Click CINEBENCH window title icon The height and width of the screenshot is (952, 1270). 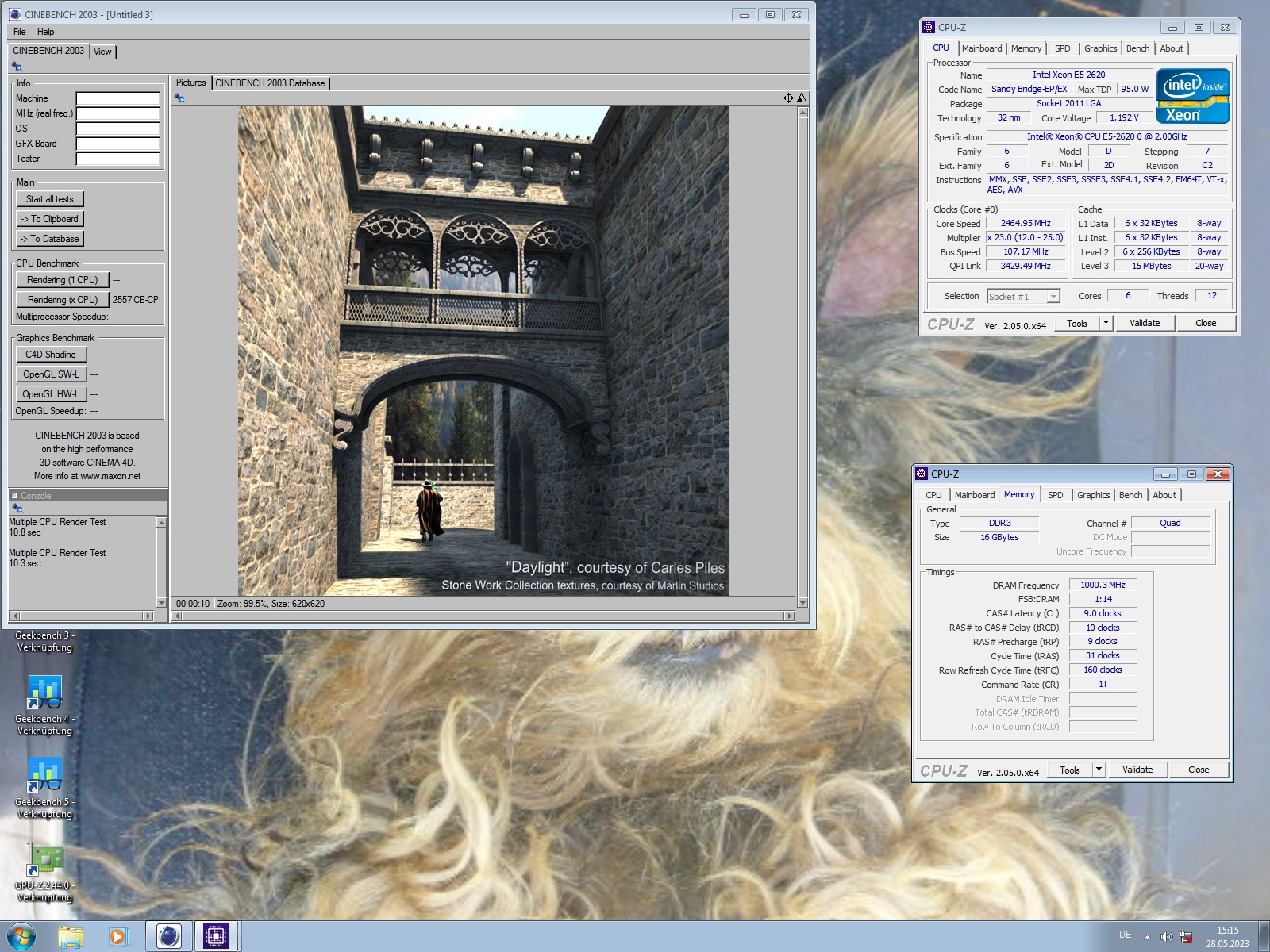15,14
